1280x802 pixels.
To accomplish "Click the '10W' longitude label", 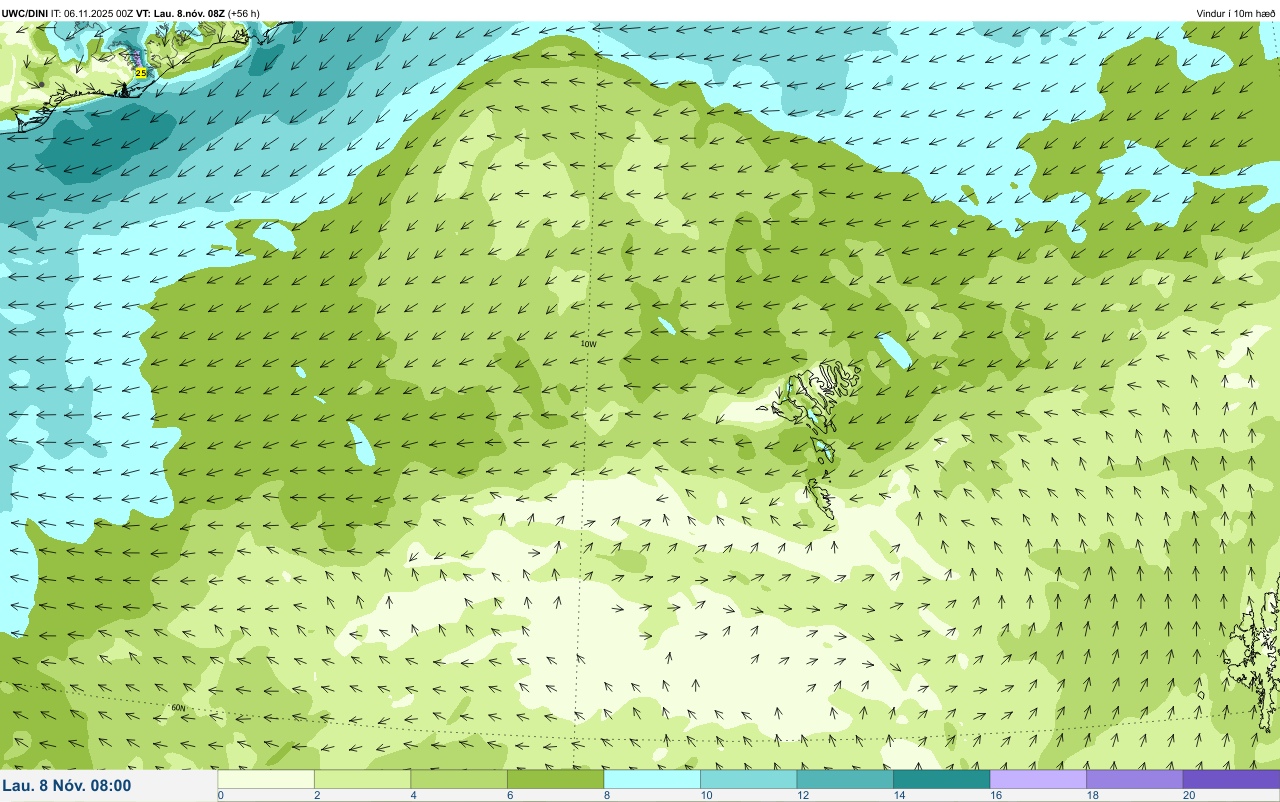I will click(589, 343).
